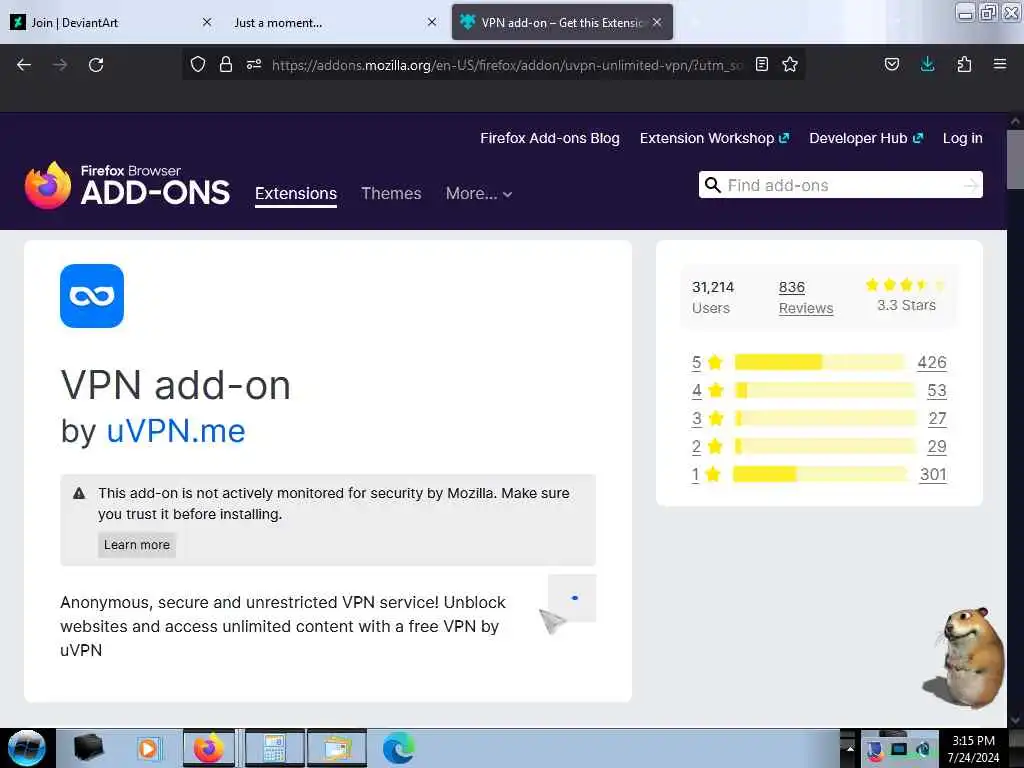Open tracking protection shield icon
1024x768 pixels.
tap(198, 64)
